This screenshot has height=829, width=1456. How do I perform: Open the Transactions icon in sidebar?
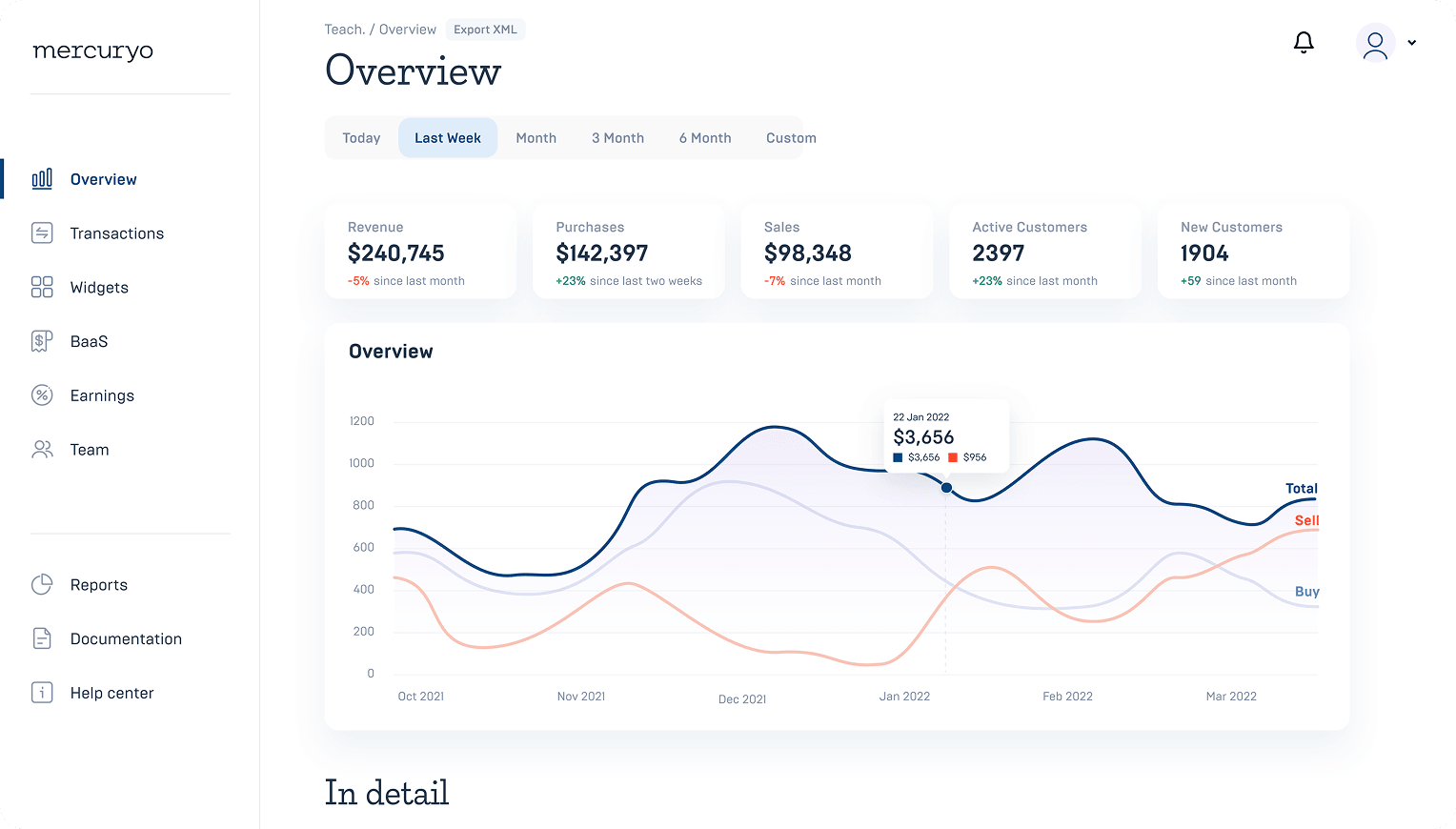pos(42,233)
